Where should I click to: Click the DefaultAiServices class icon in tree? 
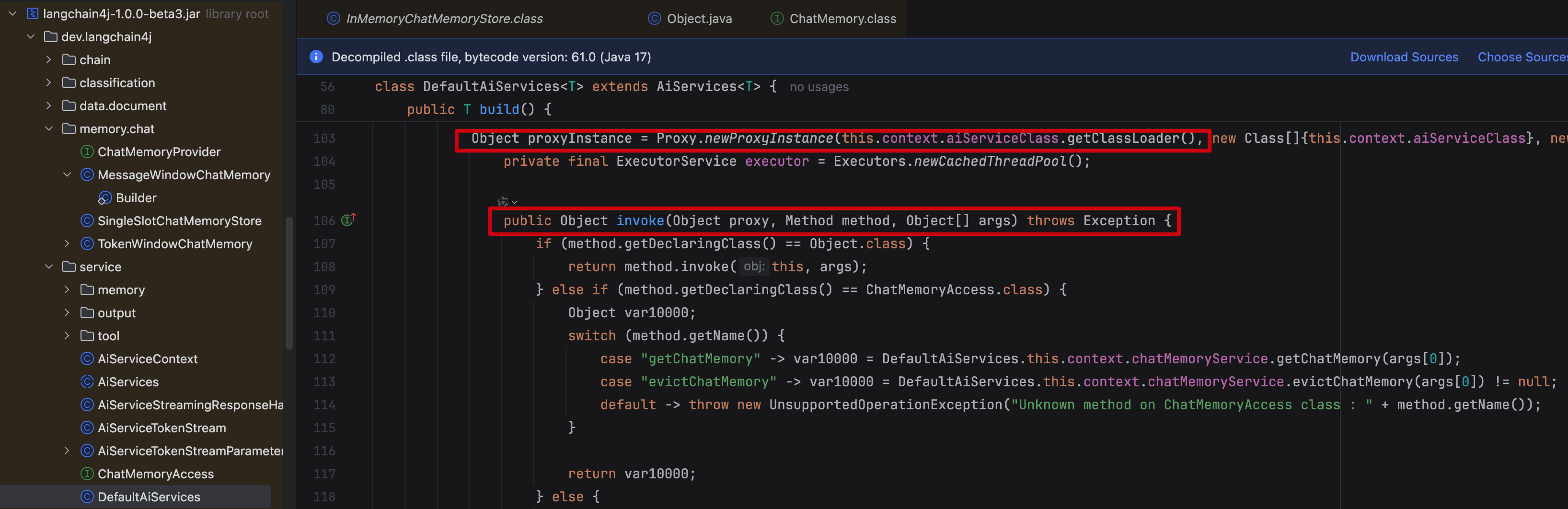click(87, 497)
